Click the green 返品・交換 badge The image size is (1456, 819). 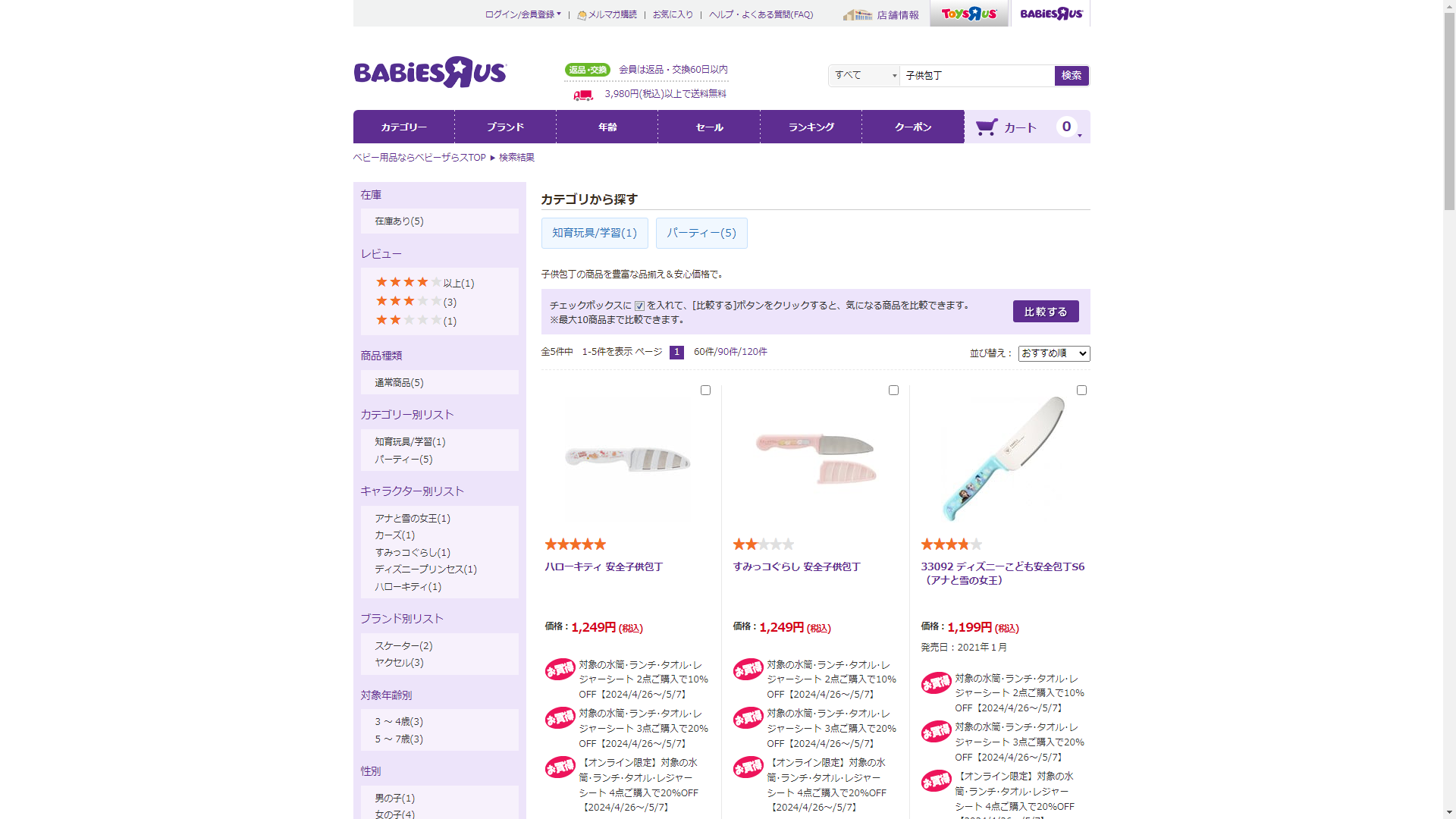point(588,70)
